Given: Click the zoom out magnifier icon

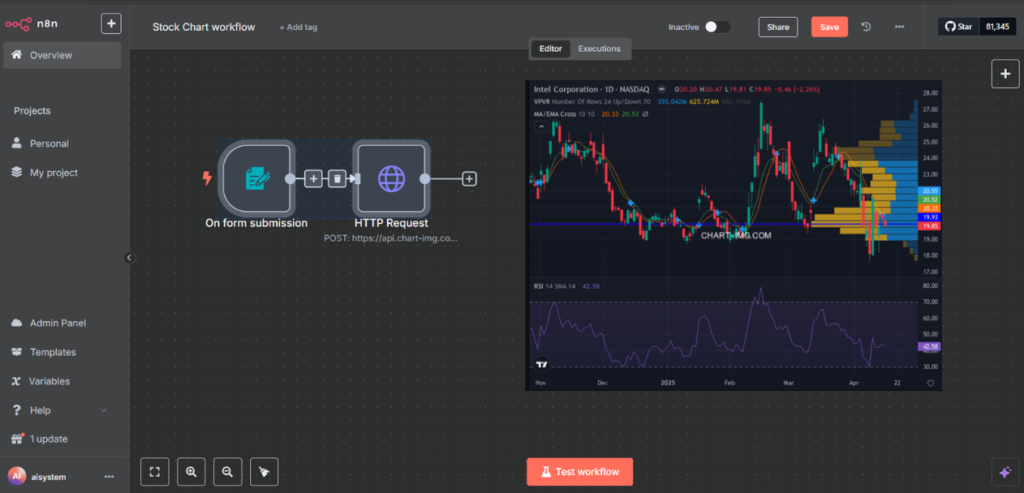Looking at the screenshot, I should pos(227,471).
